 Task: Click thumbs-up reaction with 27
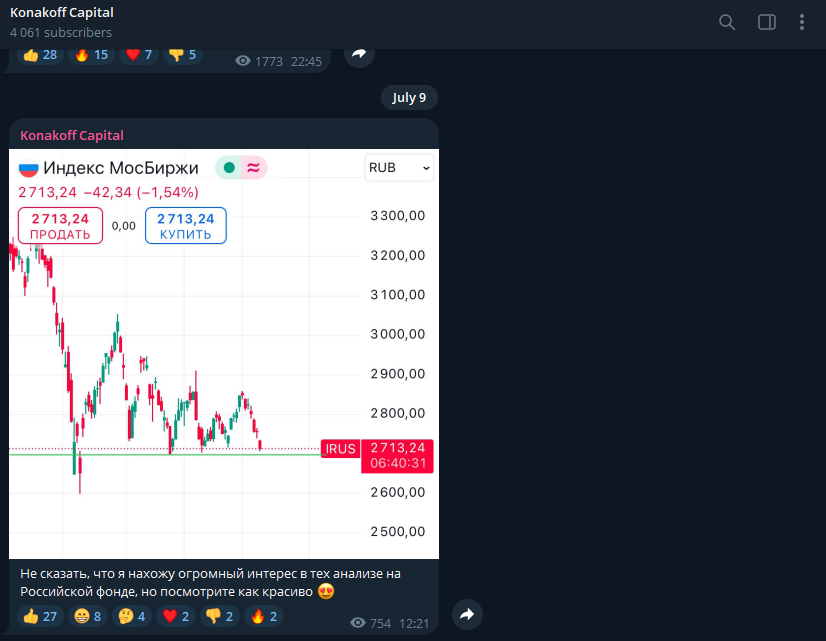(x=40, y=616)
